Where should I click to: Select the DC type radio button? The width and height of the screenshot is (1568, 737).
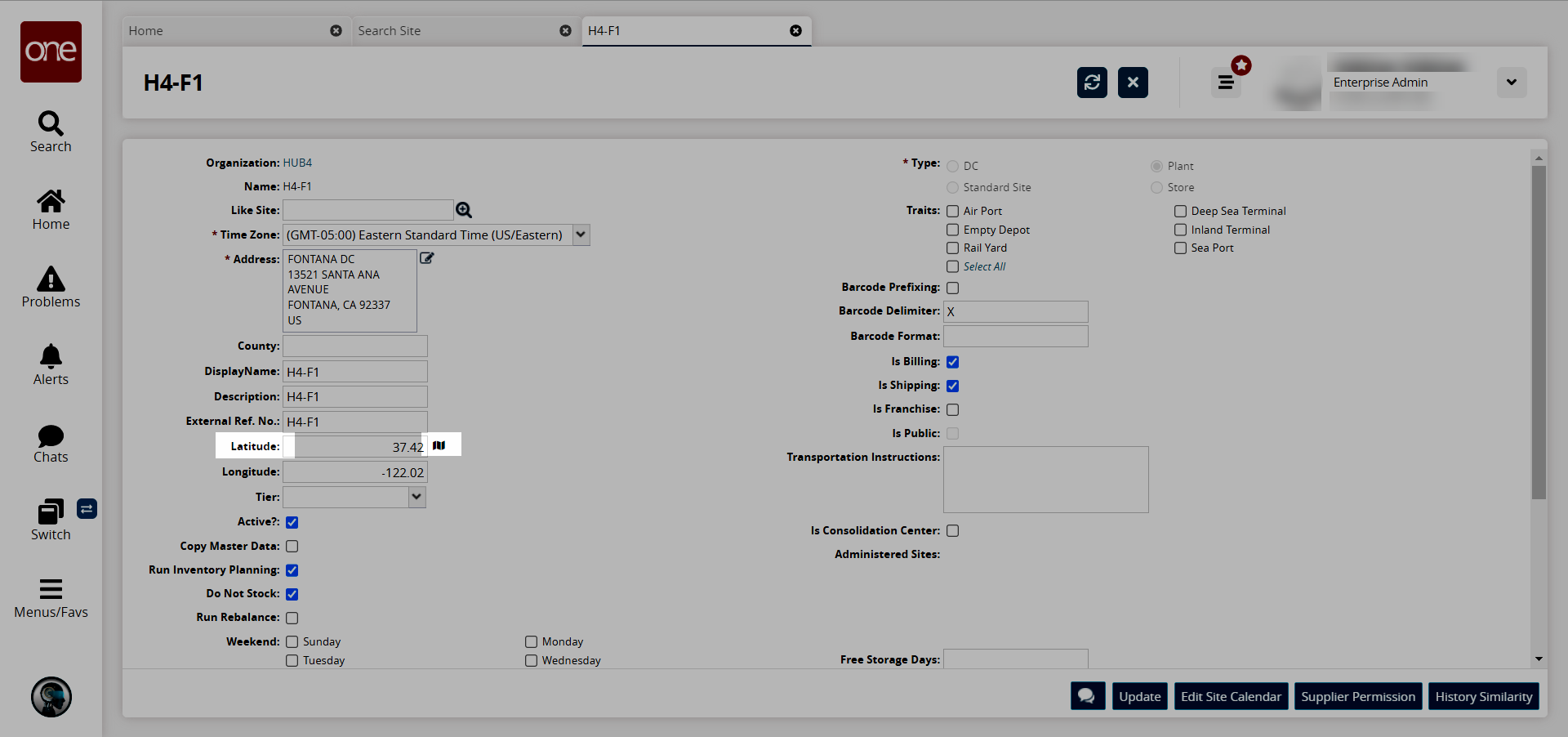coord(952,166)
